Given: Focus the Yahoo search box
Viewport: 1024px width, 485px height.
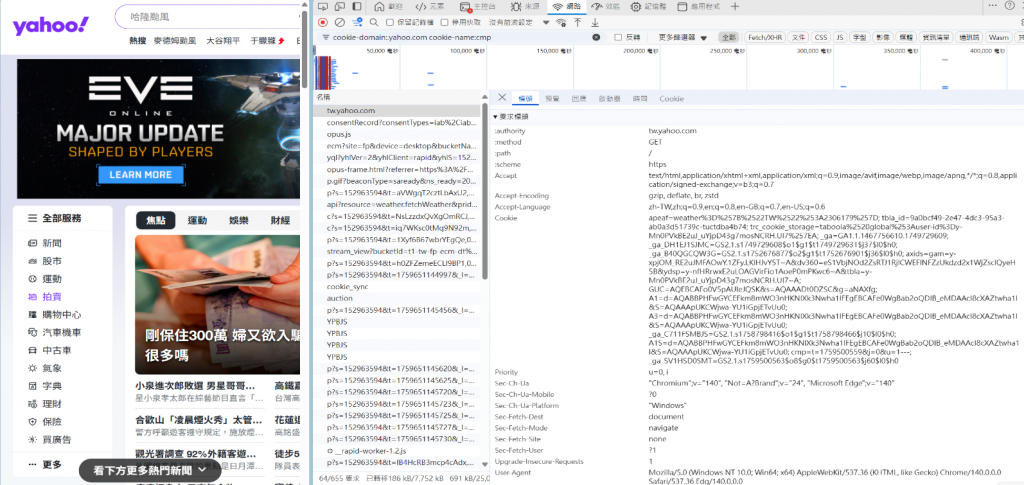Looking at the screenshot, I should [206, 17].
